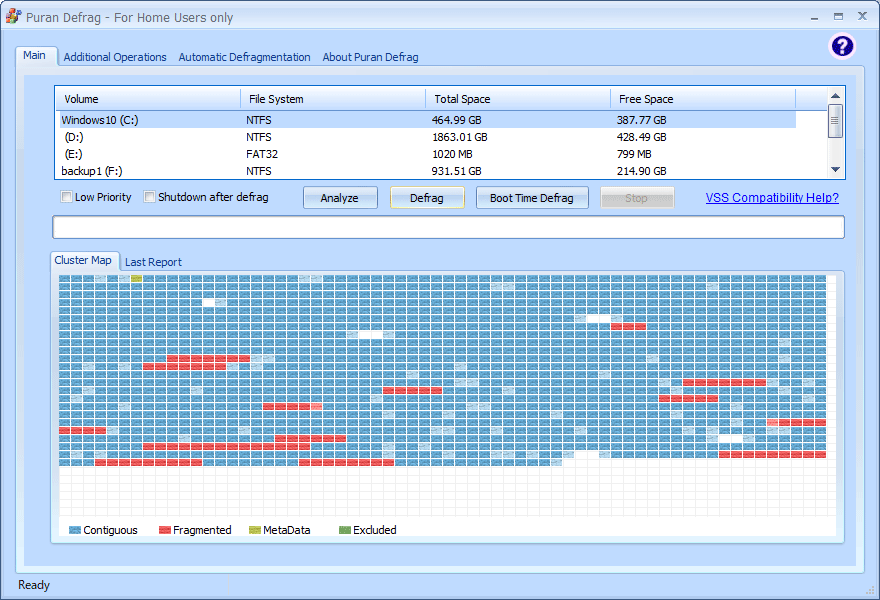Select the Cluster Map tab

(x=83, y=260)
